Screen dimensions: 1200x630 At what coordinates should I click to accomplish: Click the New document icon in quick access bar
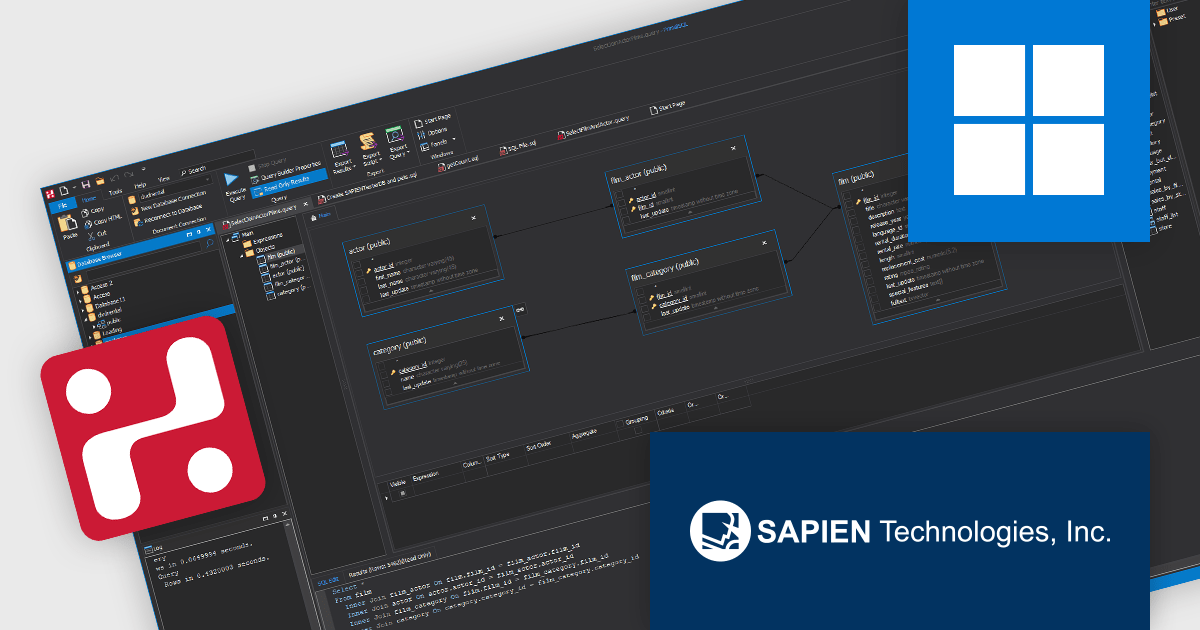pos(64,190)
